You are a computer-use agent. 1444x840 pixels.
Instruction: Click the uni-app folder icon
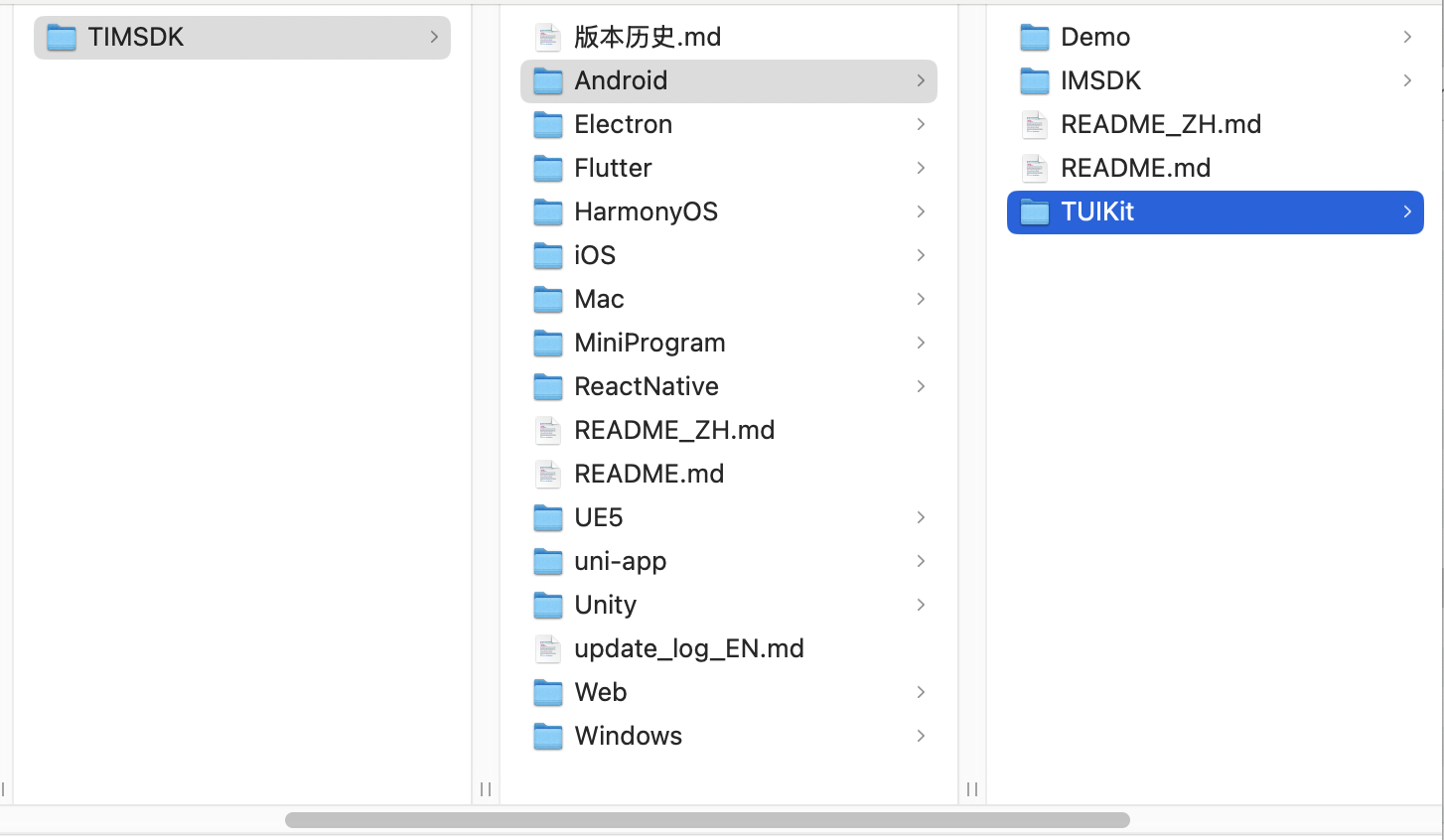tap(548, 562)
